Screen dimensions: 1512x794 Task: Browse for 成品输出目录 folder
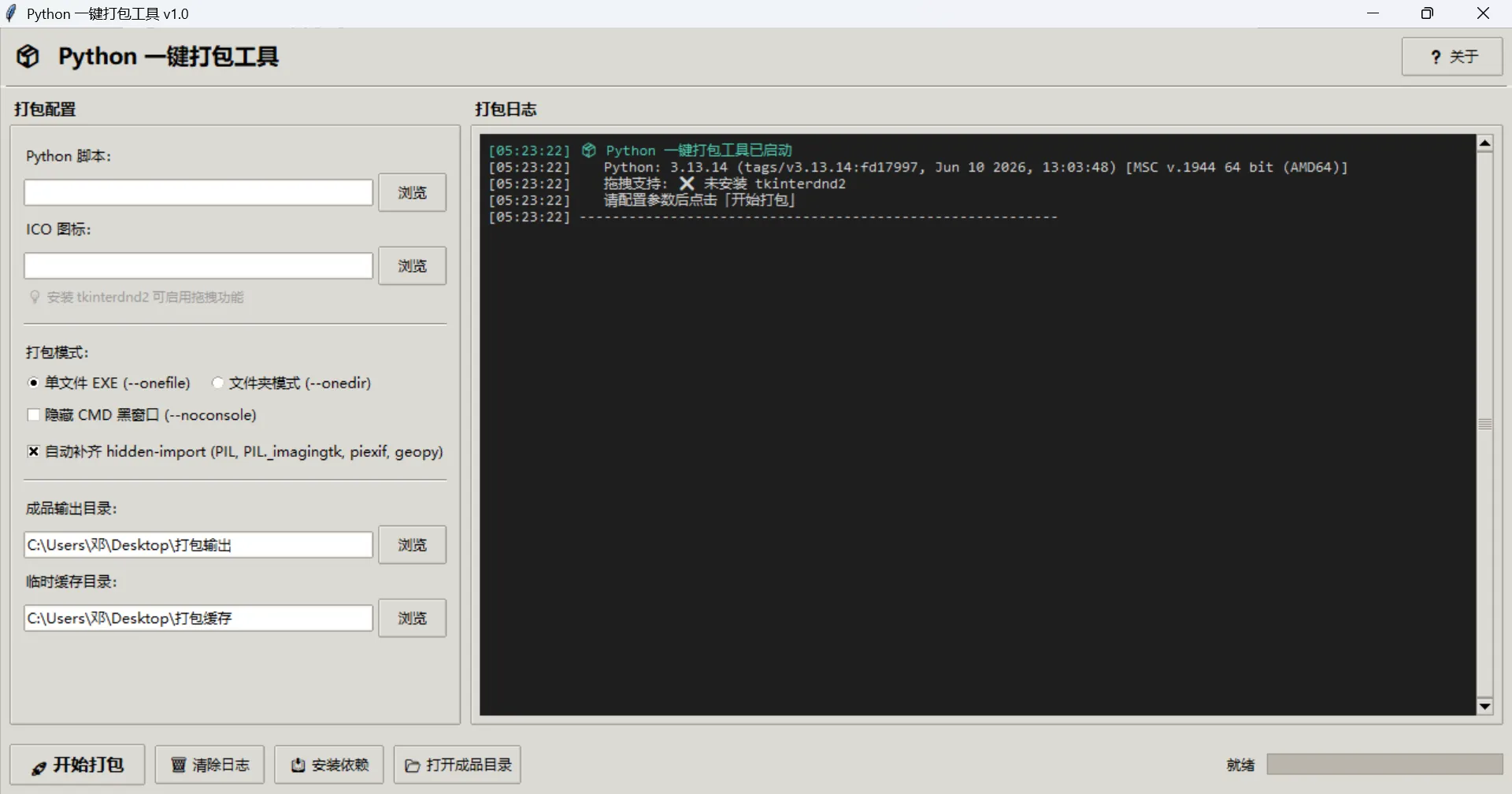pyautogui.click(x=412, y=545)
